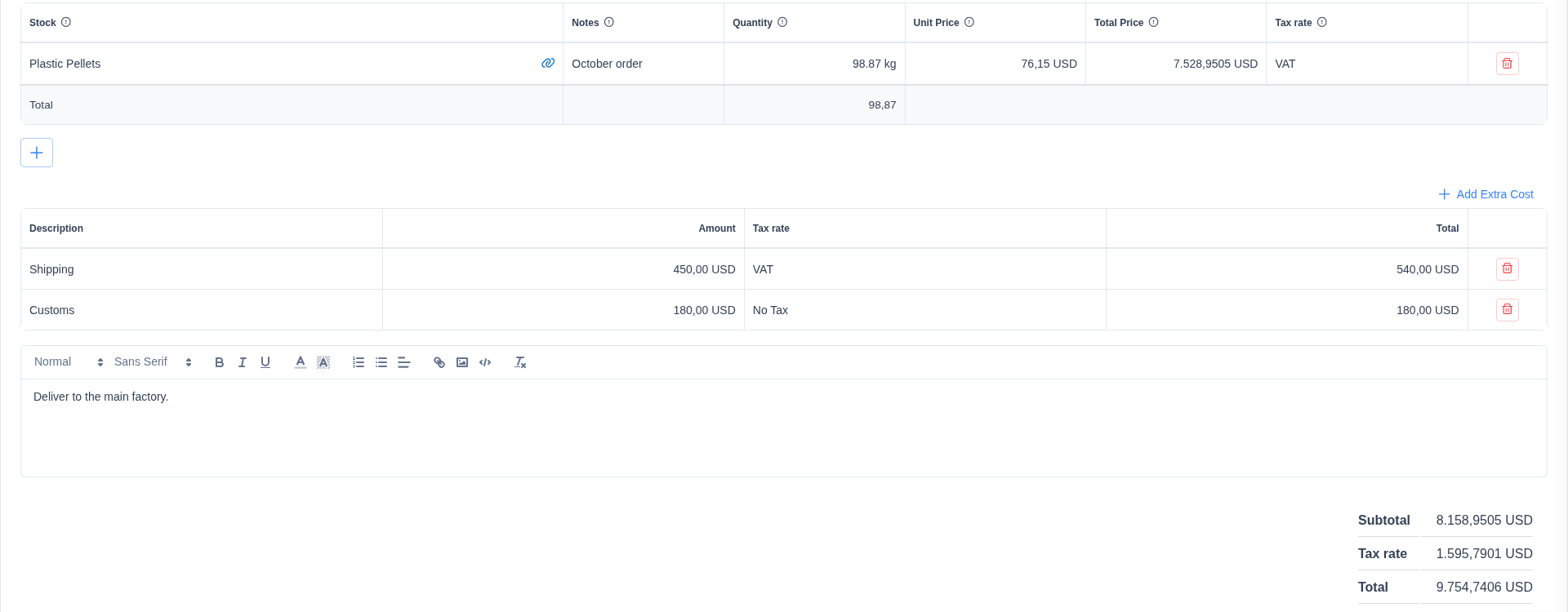Insert a bulleted list
The image size is (1568, 612).
pos(381,362)
